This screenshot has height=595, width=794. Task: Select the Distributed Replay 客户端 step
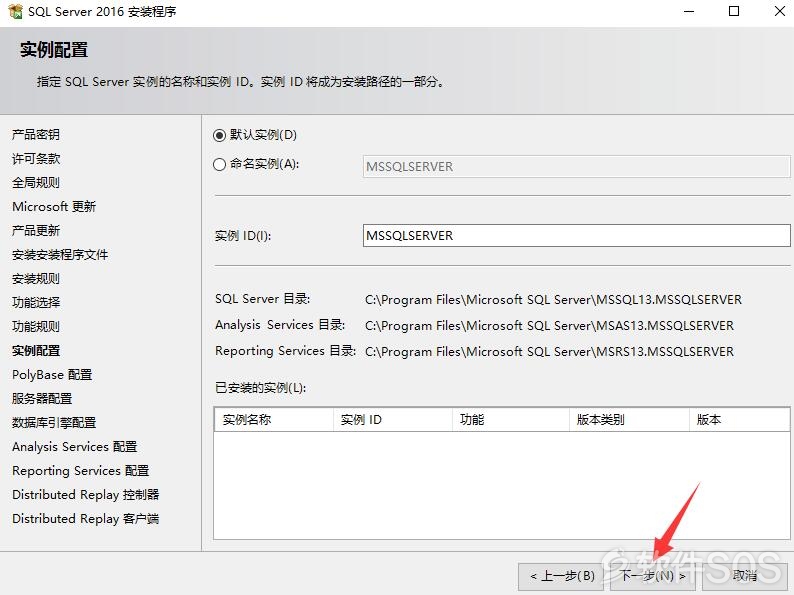point(85,519)
